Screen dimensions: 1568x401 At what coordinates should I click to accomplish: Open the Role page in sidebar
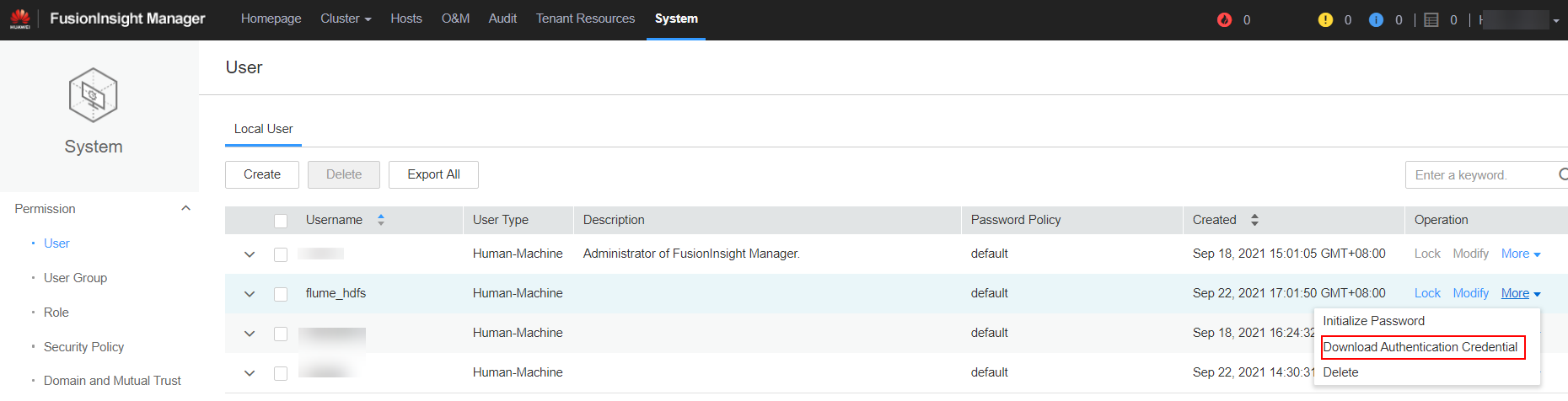[x=56, y=313]
